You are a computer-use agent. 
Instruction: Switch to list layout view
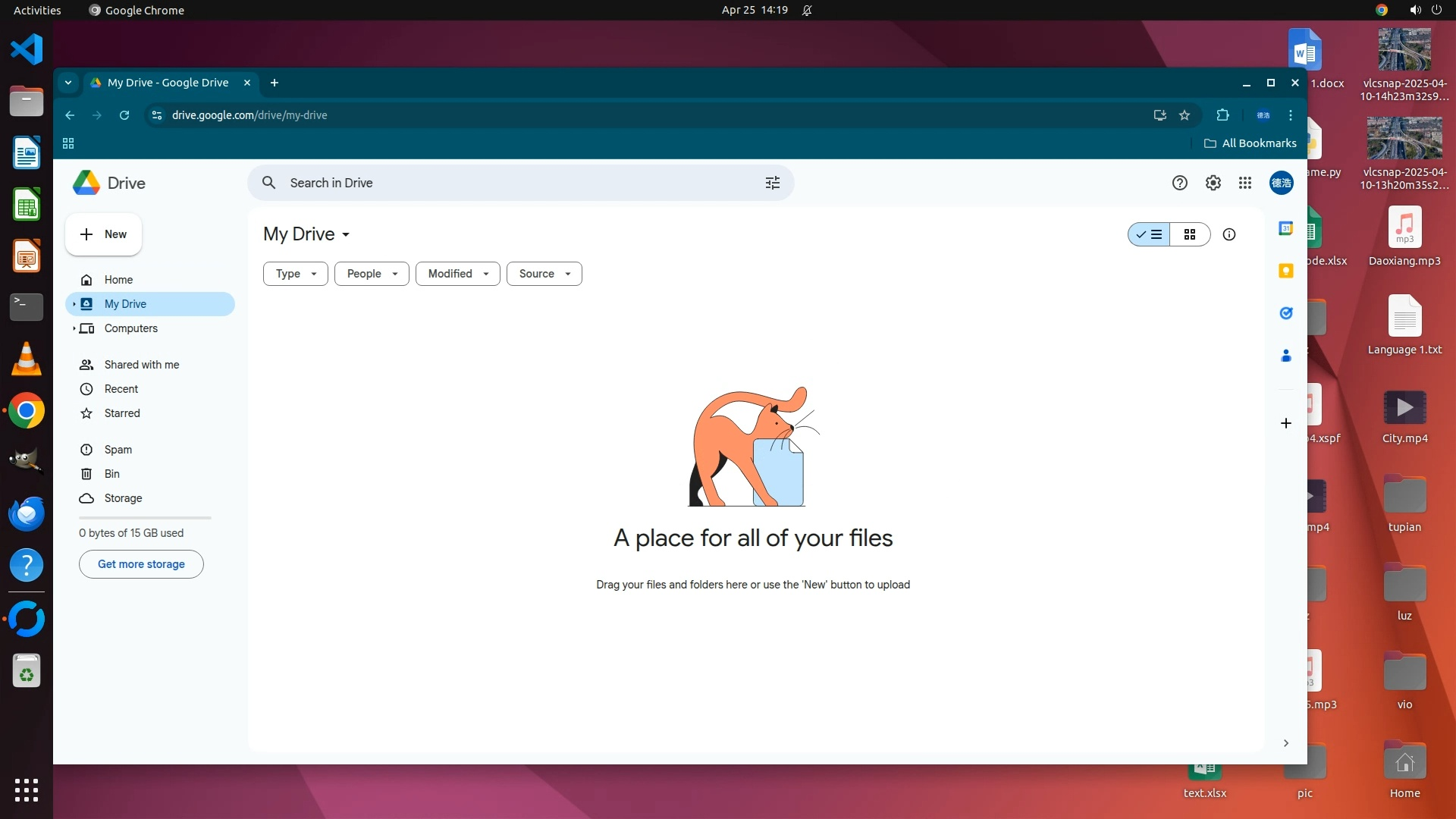point(1150,234)
